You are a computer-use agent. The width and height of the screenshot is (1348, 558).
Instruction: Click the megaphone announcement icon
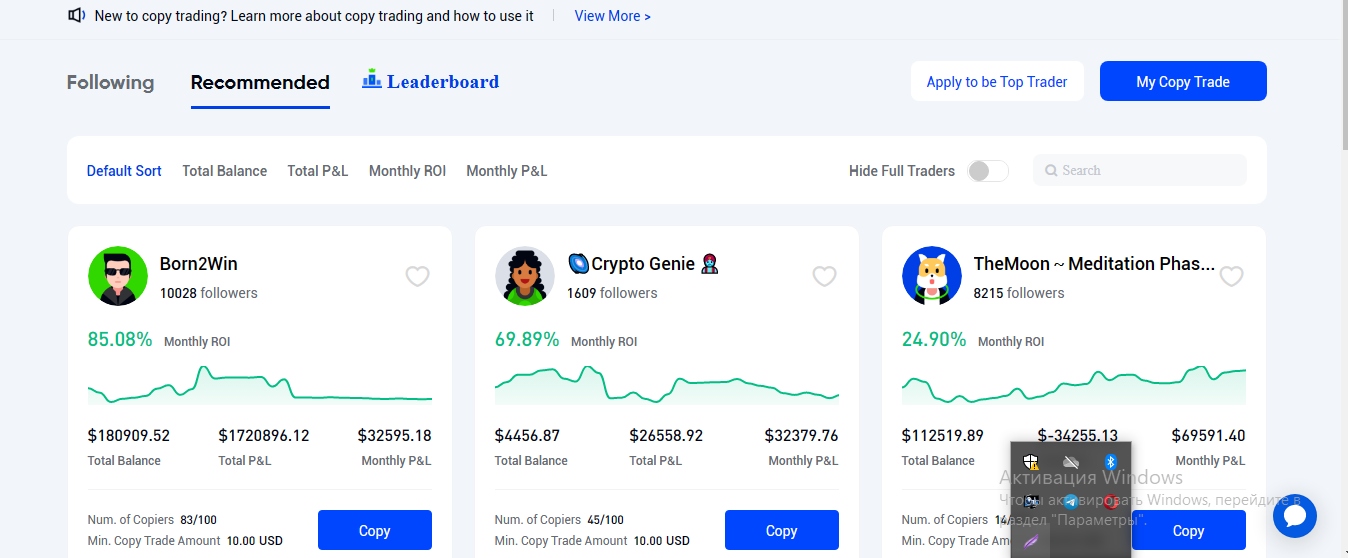click(76, 16)
